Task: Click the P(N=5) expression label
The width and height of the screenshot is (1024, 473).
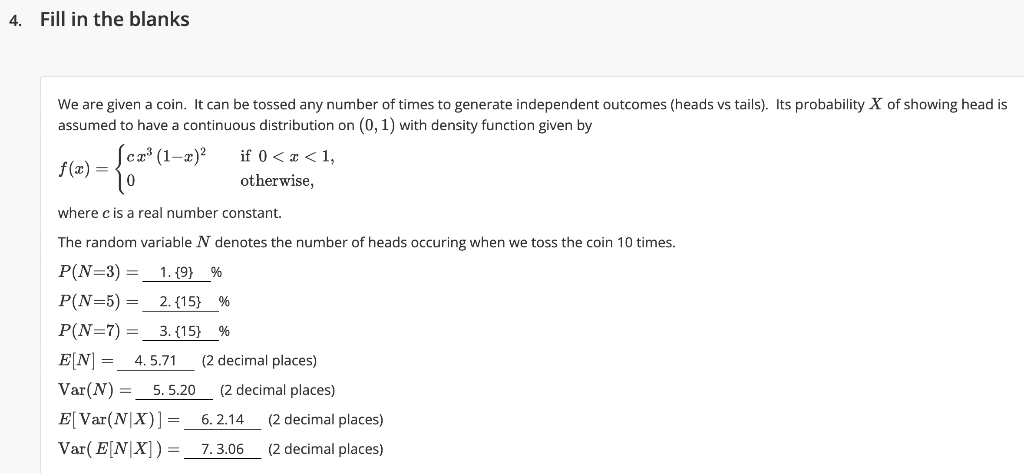Action: pos(90,302)
